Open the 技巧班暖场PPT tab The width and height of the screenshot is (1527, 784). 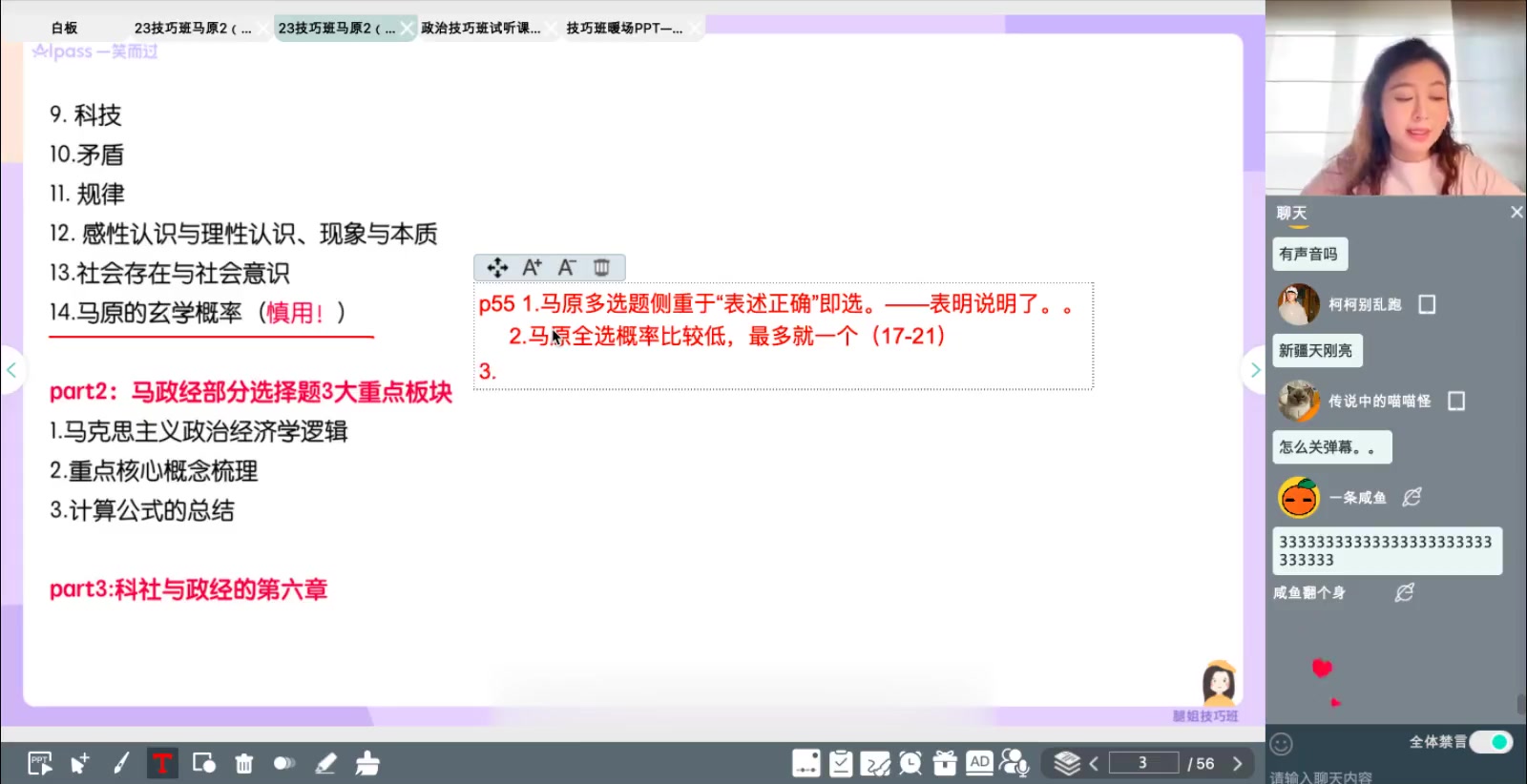click(624, 28)
